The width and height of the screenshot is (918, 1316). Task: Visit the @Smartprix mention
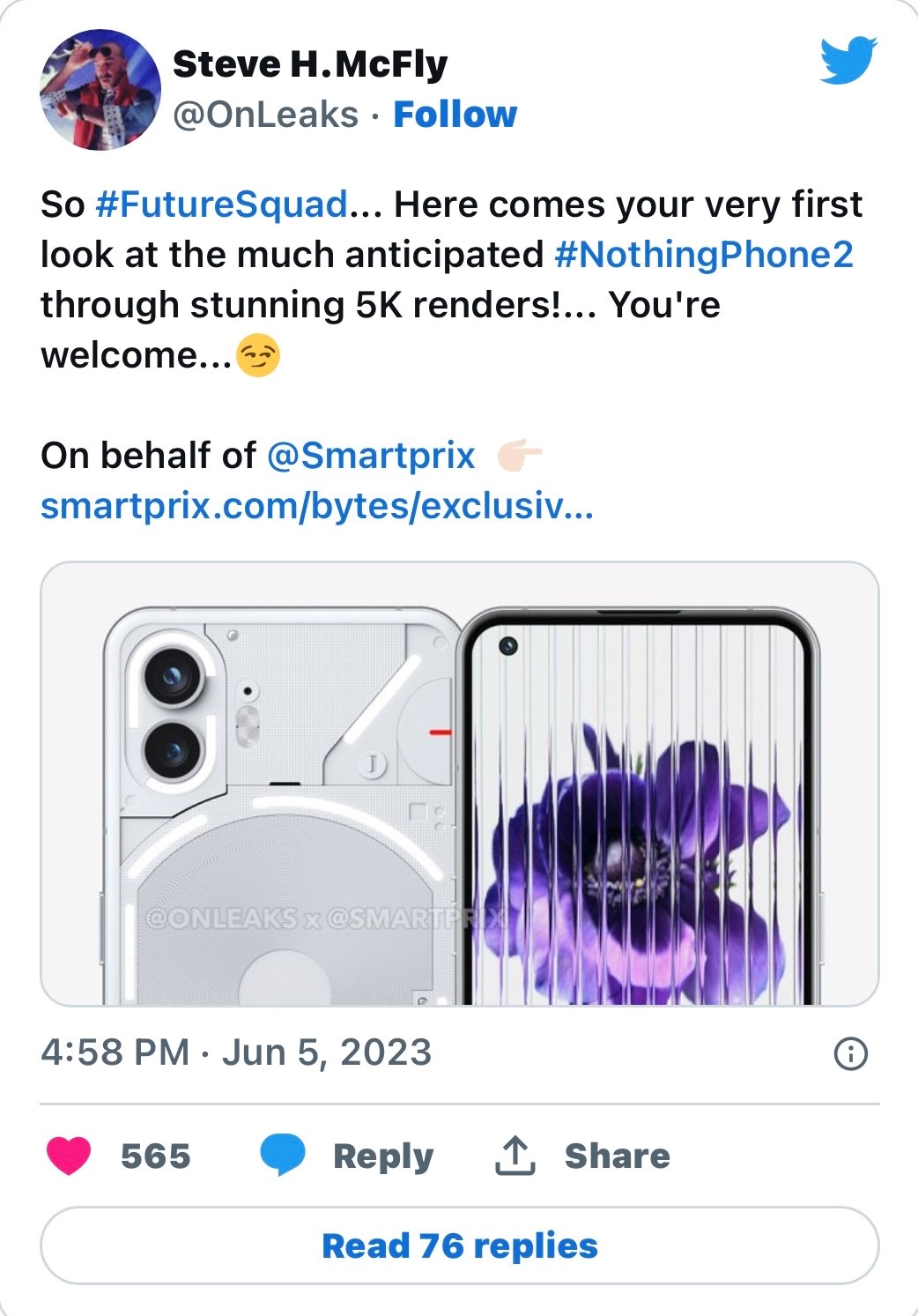[370, 456]
